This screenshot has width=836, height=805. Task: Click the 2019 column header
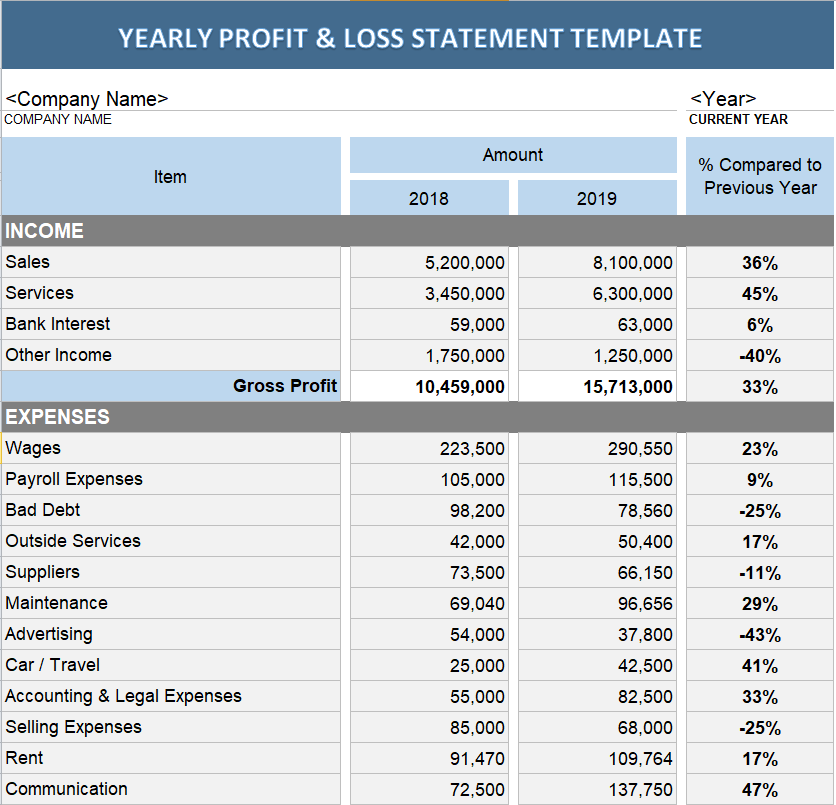coord(597,198)
